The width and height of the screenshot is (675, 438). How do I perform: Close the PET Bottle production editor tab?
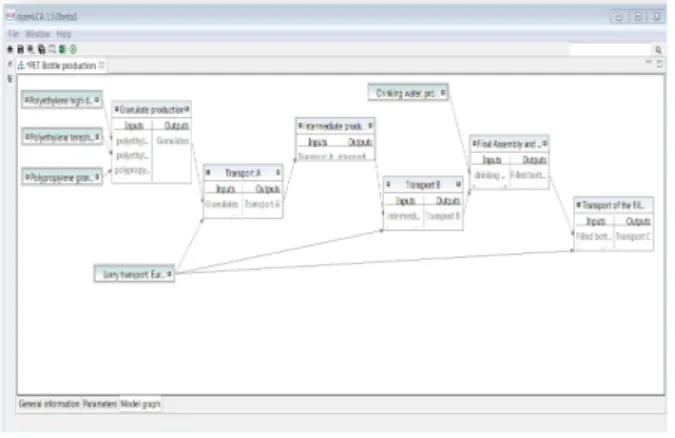tap(101, 65)
